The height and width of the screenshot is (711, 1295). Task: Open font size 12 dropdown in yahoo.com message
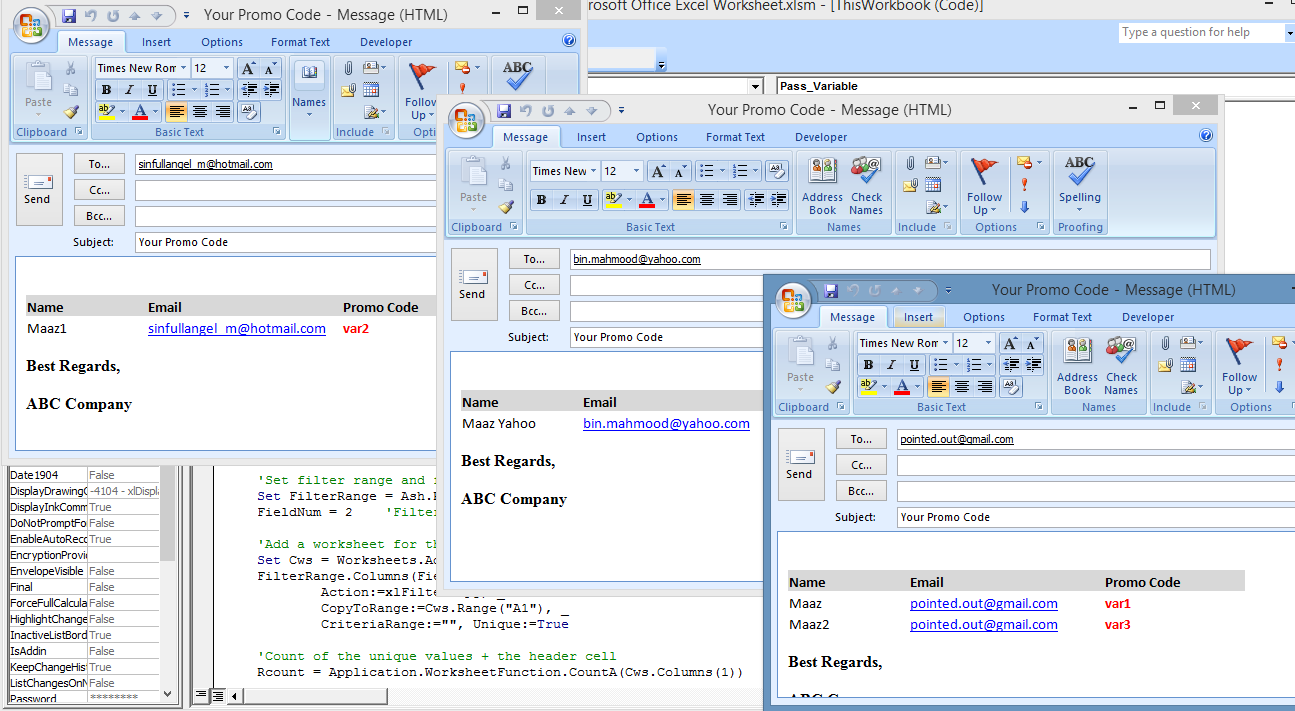pos(636,171)
